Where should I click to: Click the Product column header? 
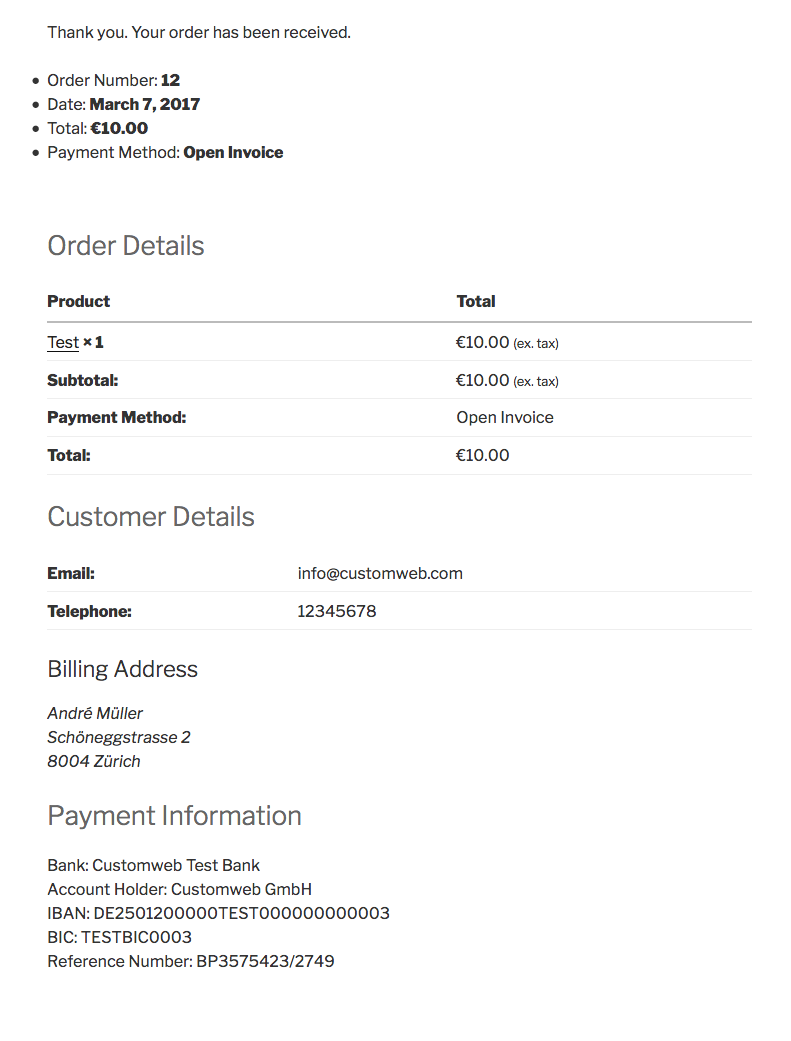tap(78, 301)
